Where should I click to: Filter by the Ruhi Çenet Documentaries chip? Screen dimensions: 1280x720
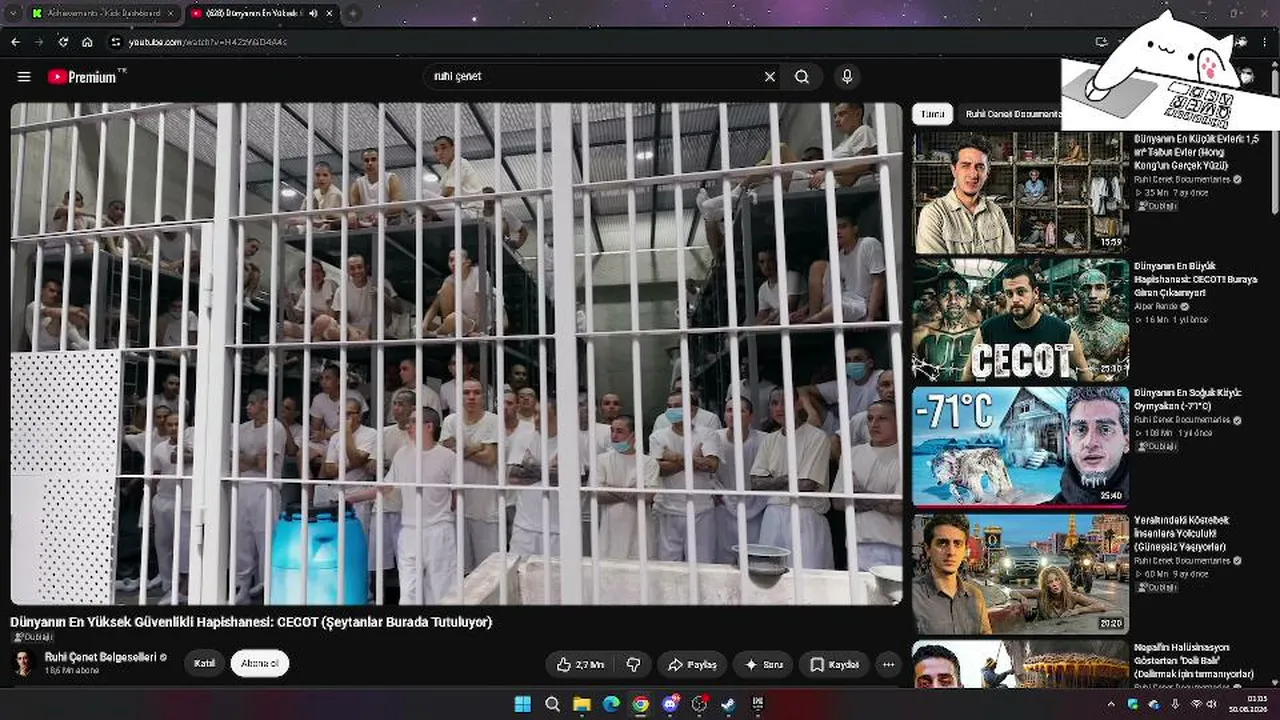pos(1012,114)
